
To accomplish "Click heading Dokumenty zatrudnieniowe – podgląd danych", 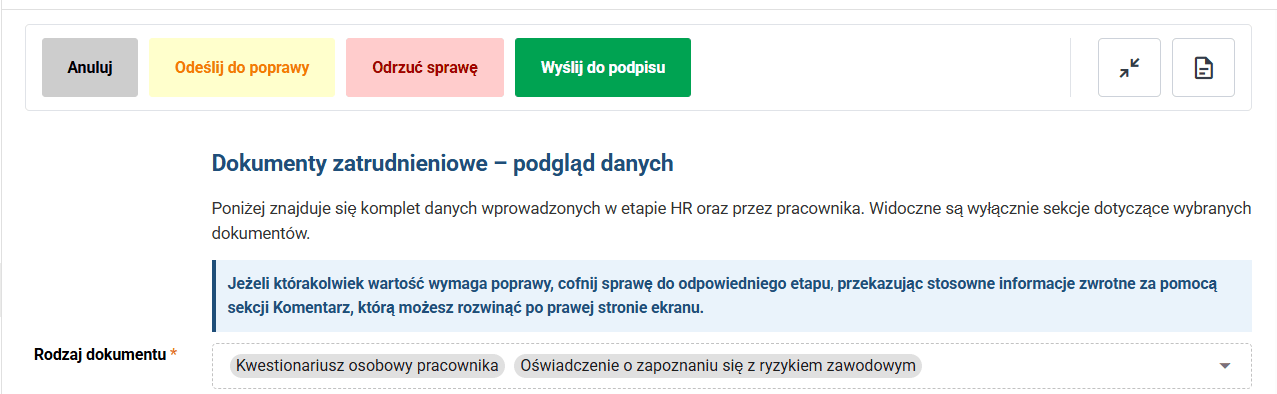I will pyautogui.click(x=443, y=163).
